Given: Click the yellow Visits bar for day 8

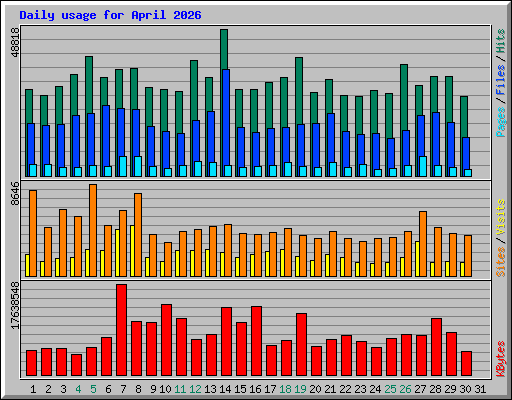Looking at the screenshot, I should click(x=132, y=251).
